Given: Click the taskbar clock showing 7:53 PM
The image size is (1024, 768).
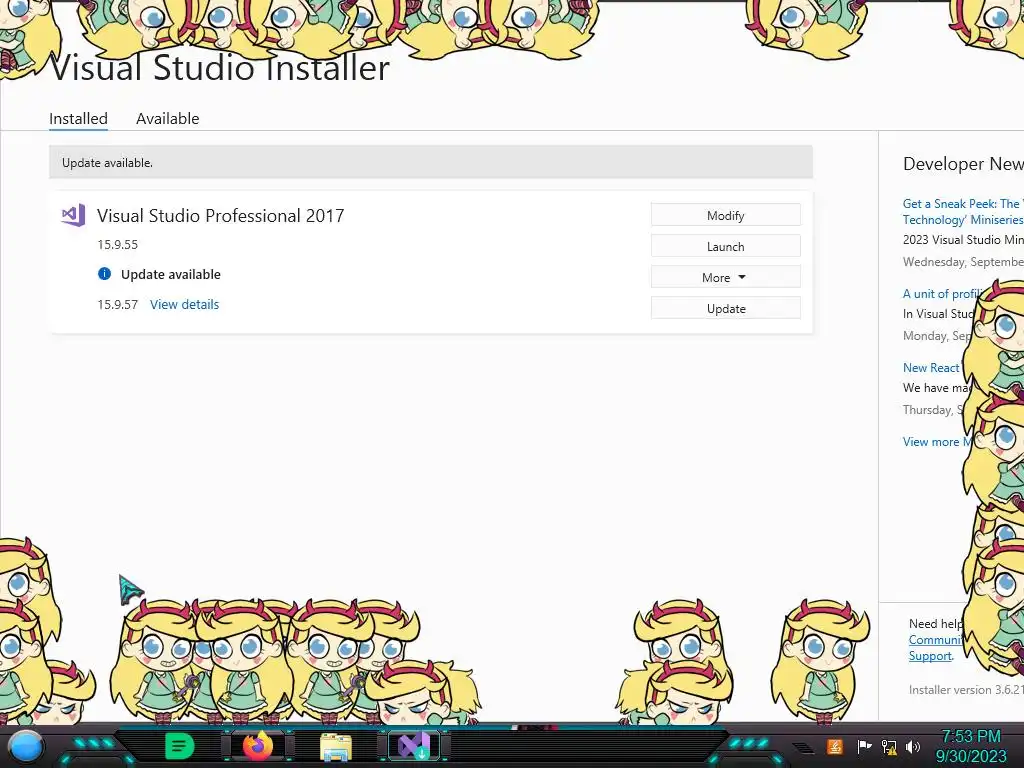Looking at the screenshot, I should click(970, 746).
